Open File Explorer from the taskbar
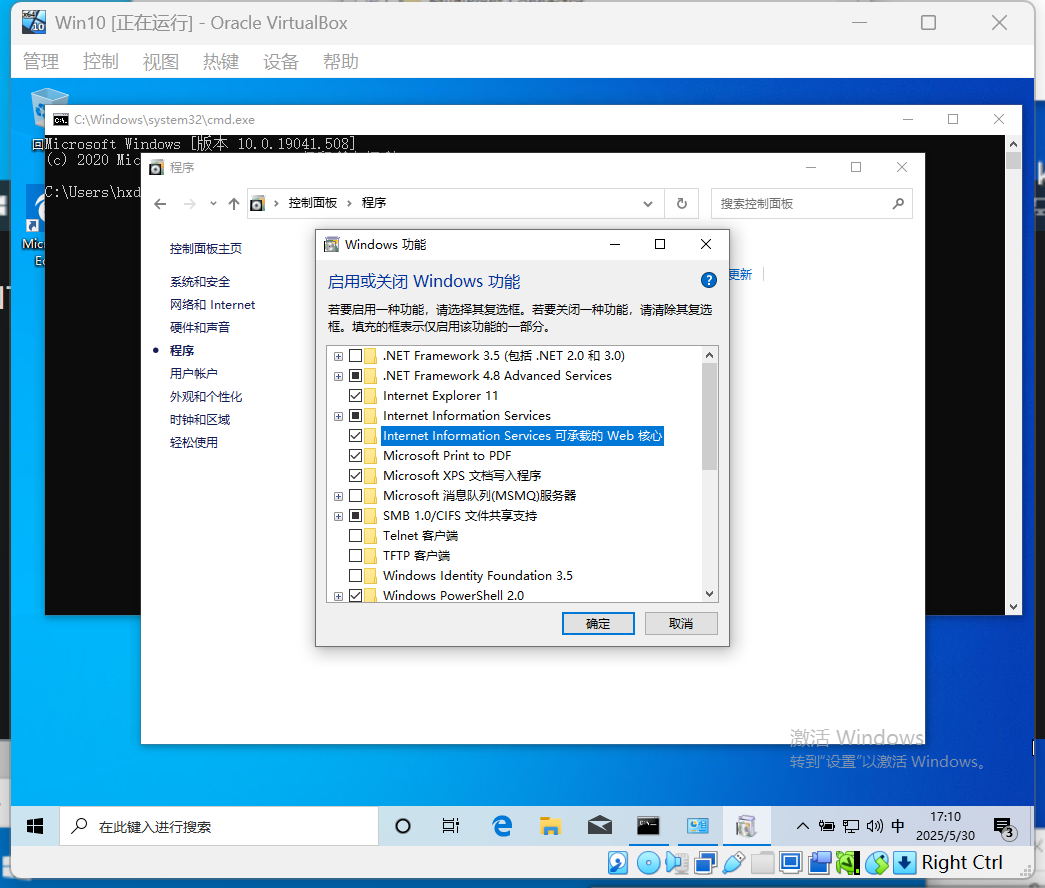The height and width of the screenshot is (888, 1045). click(550, 826)
